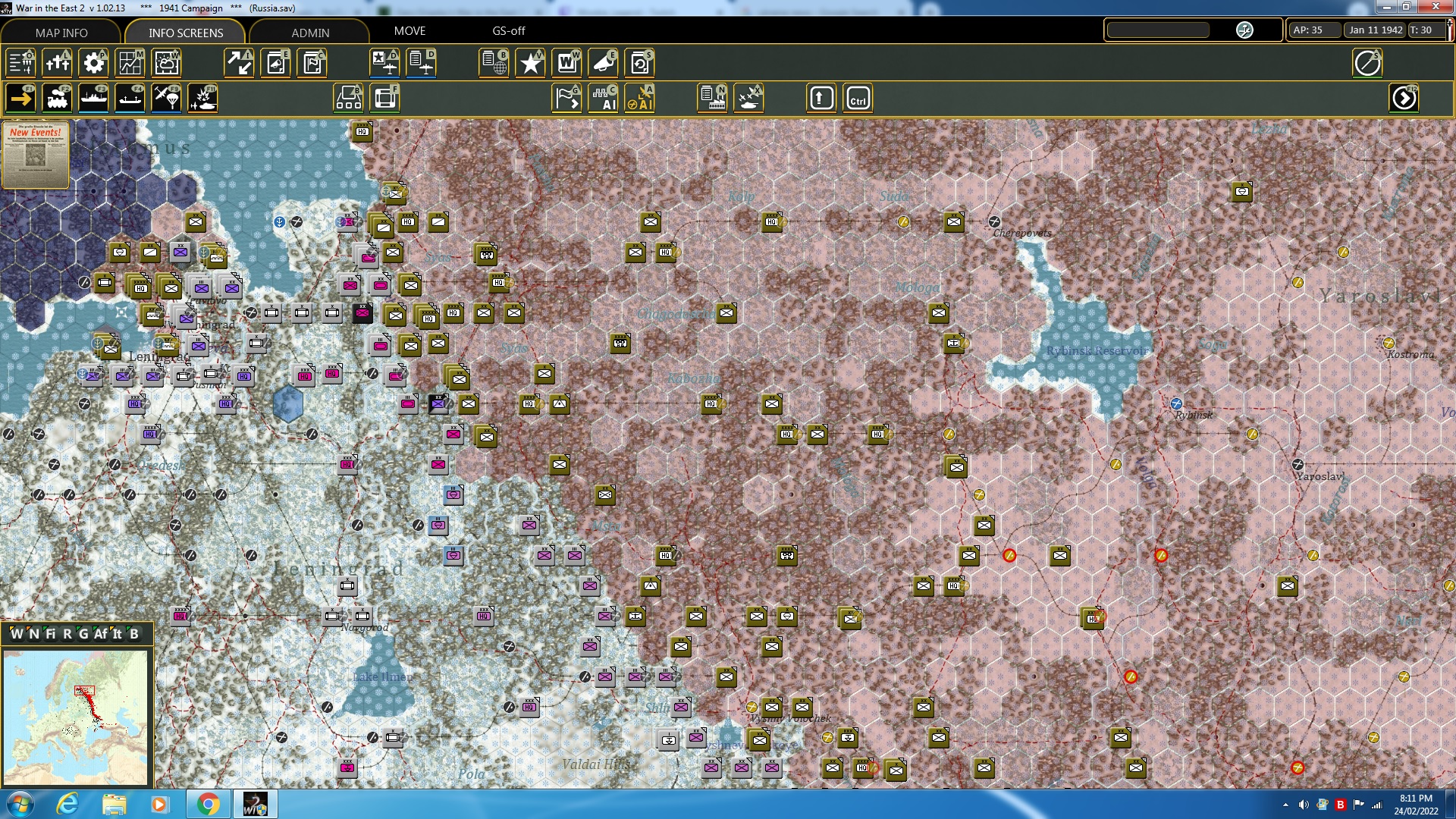Toggle build depot icon (B)

click(348, 98)
